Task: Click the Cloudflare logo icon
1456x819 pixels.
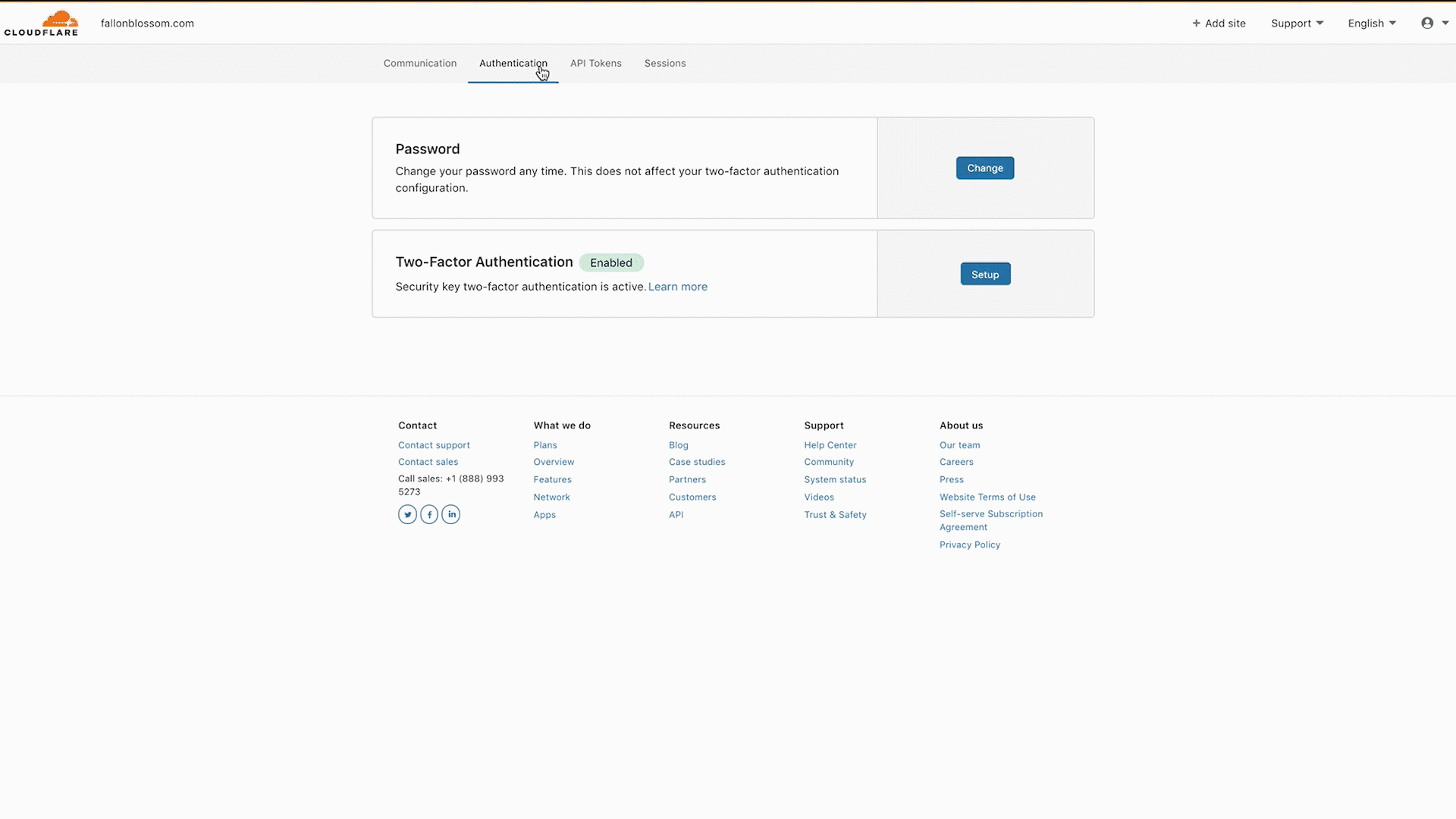Action: click(x=41, y=22)
